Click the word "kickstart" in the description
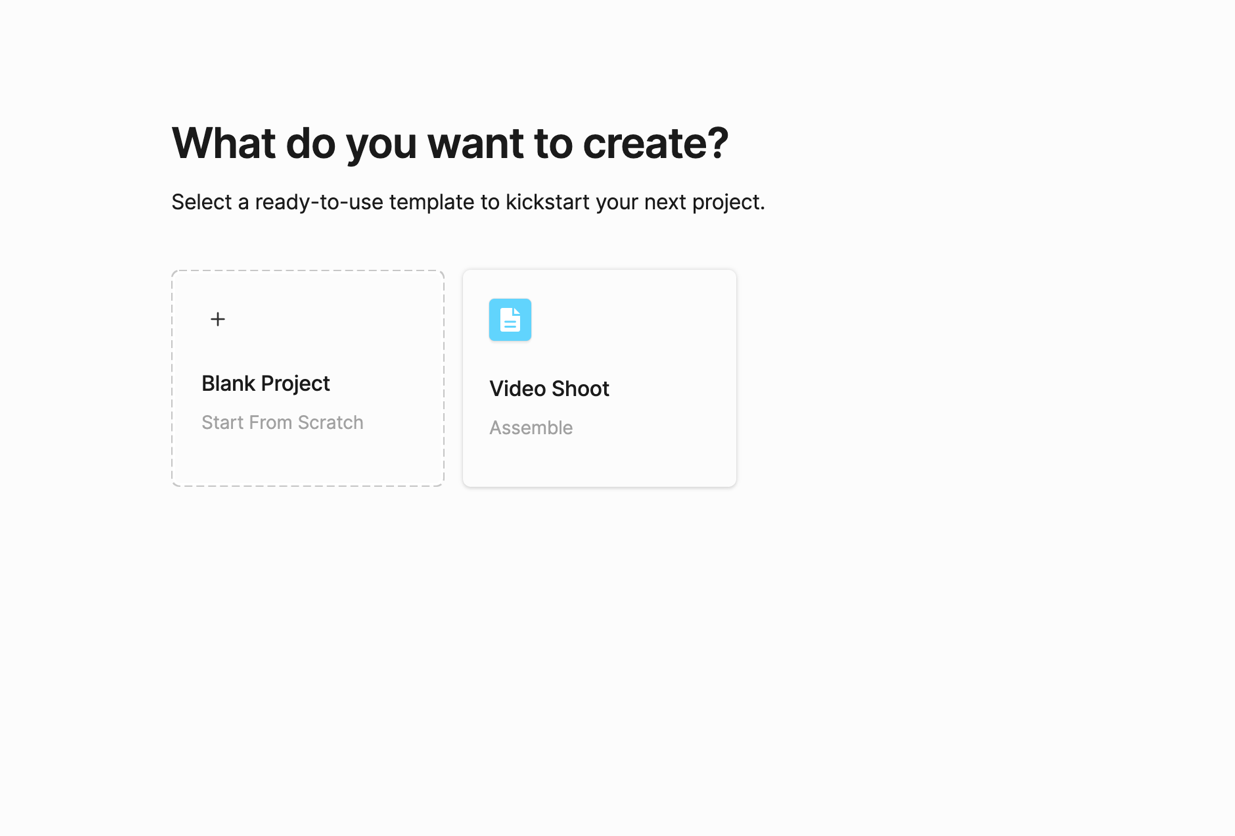Image resolution: width=1235 pixels, height=836 pixels. (x=547, y=202)
